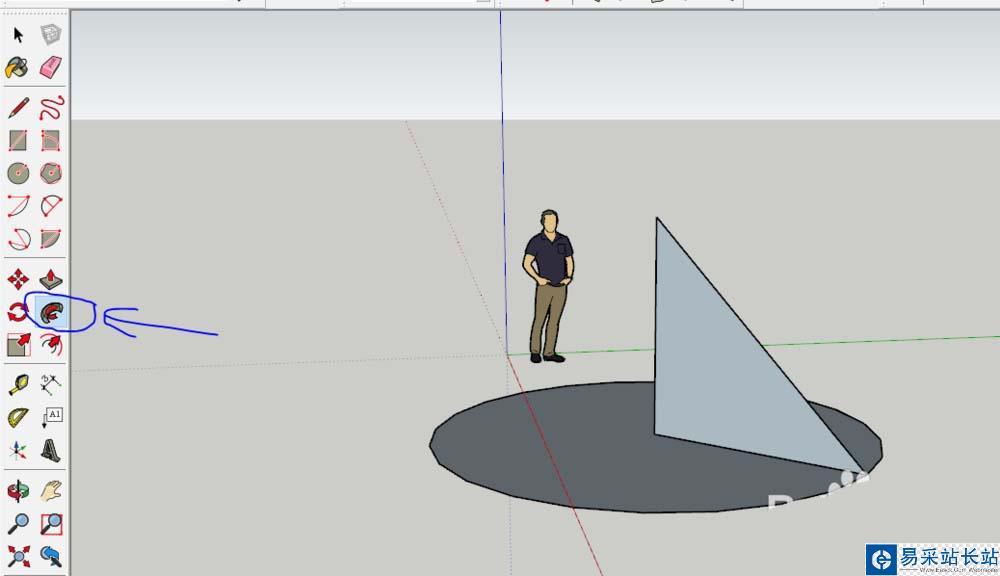Click the standing human figure in the model

pos(548,286)
